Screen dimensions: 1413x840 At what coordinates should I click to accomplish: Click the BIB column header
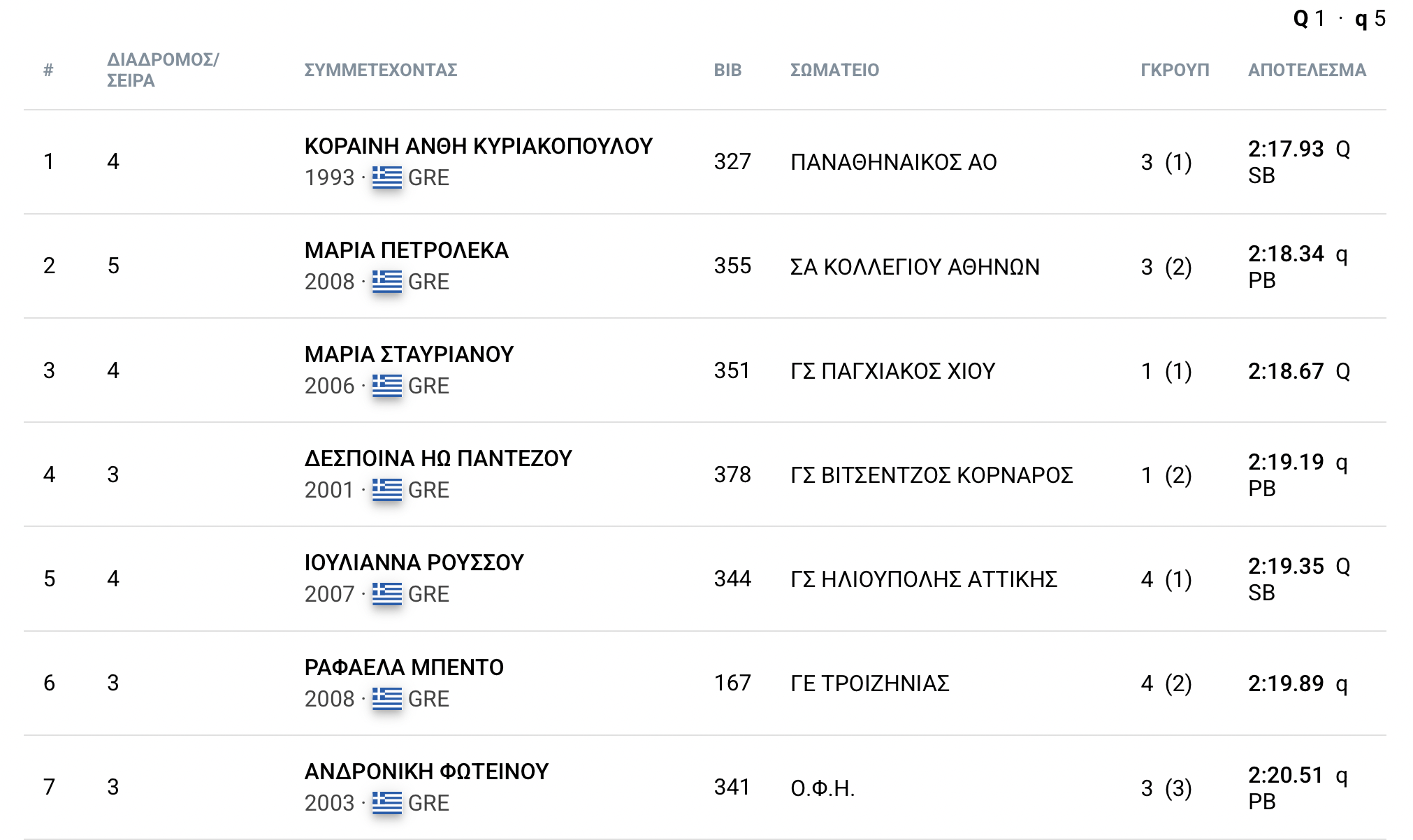click(x=727, y=70)
